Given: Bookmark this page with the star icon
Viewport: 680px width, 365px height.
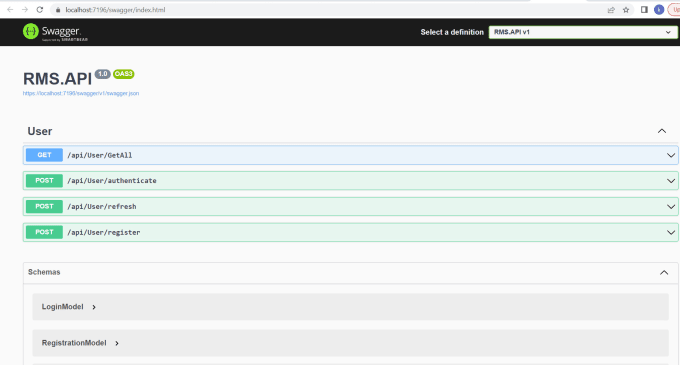Looking at the screenshot, I should pos(626,10).
